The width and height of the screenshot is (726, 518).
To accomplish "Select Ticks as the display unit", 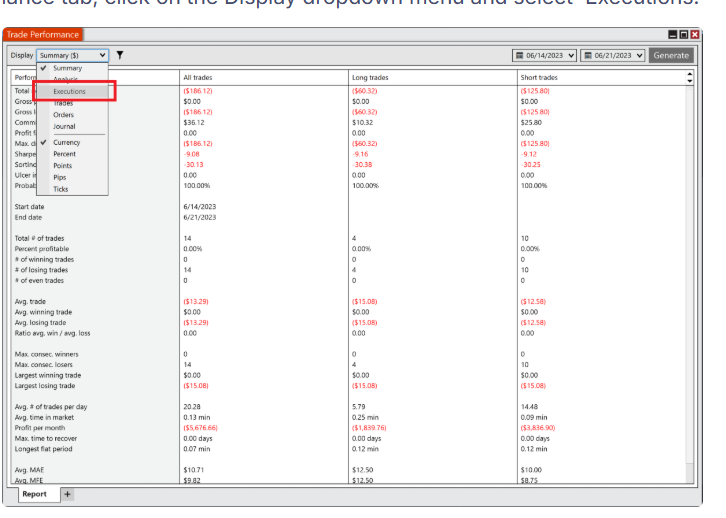I will pyautogui.click(x=61, y=189).
